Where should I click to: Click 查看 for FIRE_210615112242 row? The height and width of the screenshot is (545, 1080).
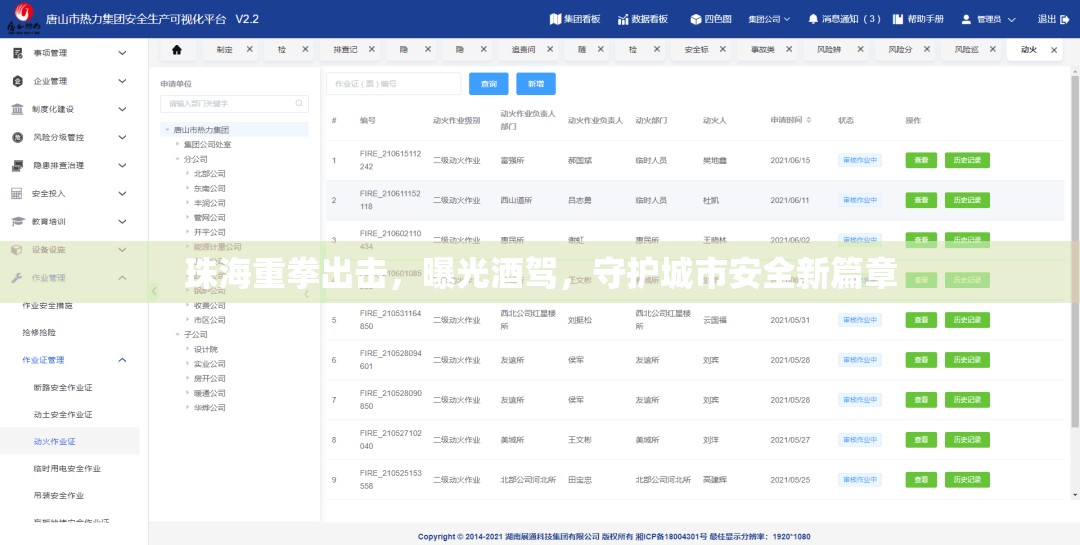pos(921,161)
